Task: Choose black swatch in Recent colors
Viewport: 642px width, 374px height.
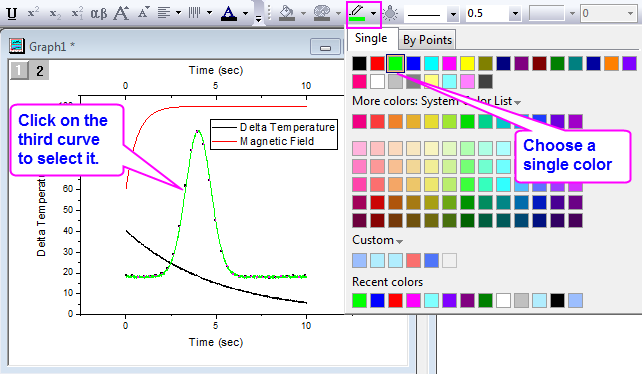Action: 557,300
